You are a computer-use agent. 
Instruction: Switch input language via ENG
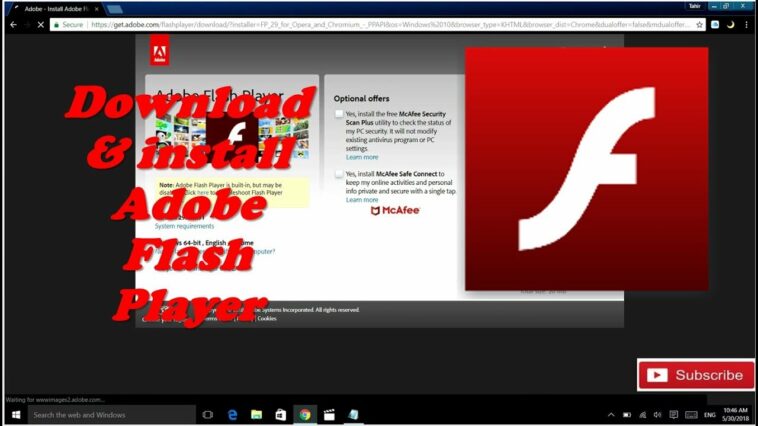[710, 415]
